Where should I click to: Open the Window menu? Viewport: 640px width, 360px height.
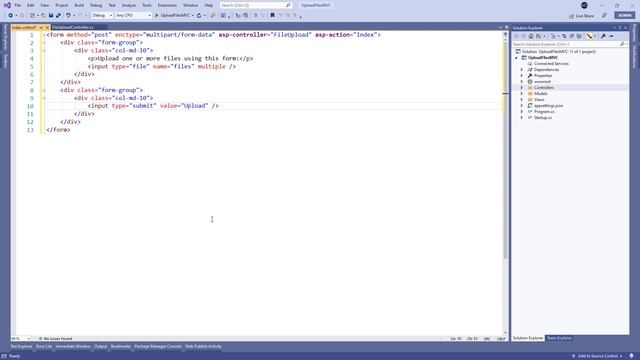(x=190, y=5)
